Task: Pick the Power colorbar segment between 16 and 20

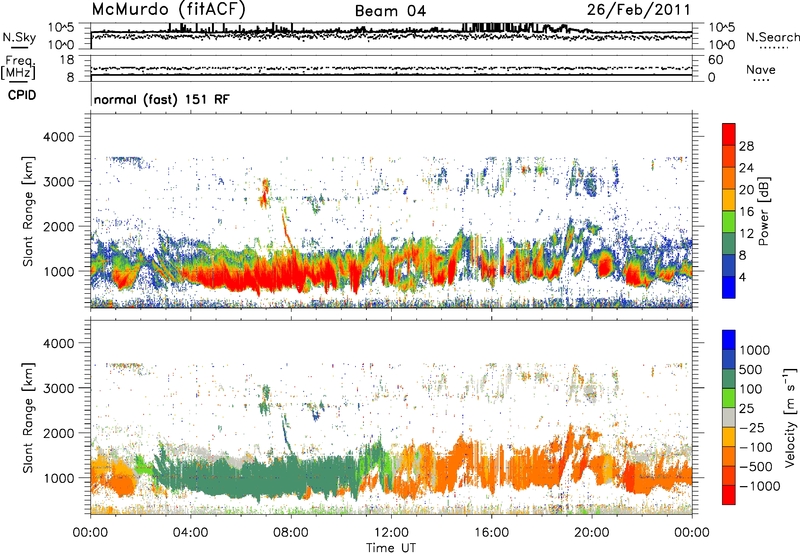Action: click(x=729, y=199)
